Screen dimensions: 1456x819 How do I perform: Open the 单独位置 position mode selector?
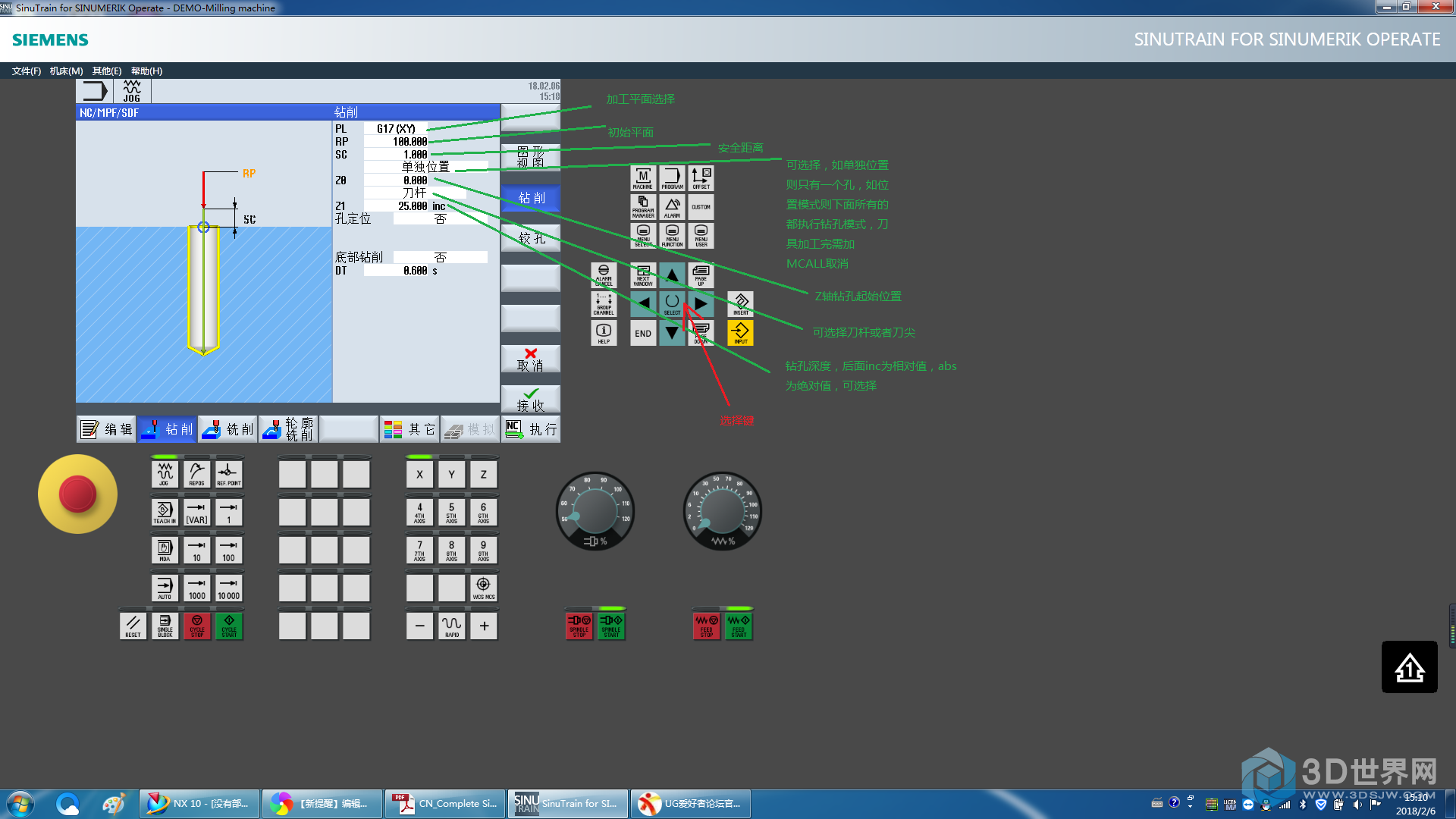[x=425, y=167]
